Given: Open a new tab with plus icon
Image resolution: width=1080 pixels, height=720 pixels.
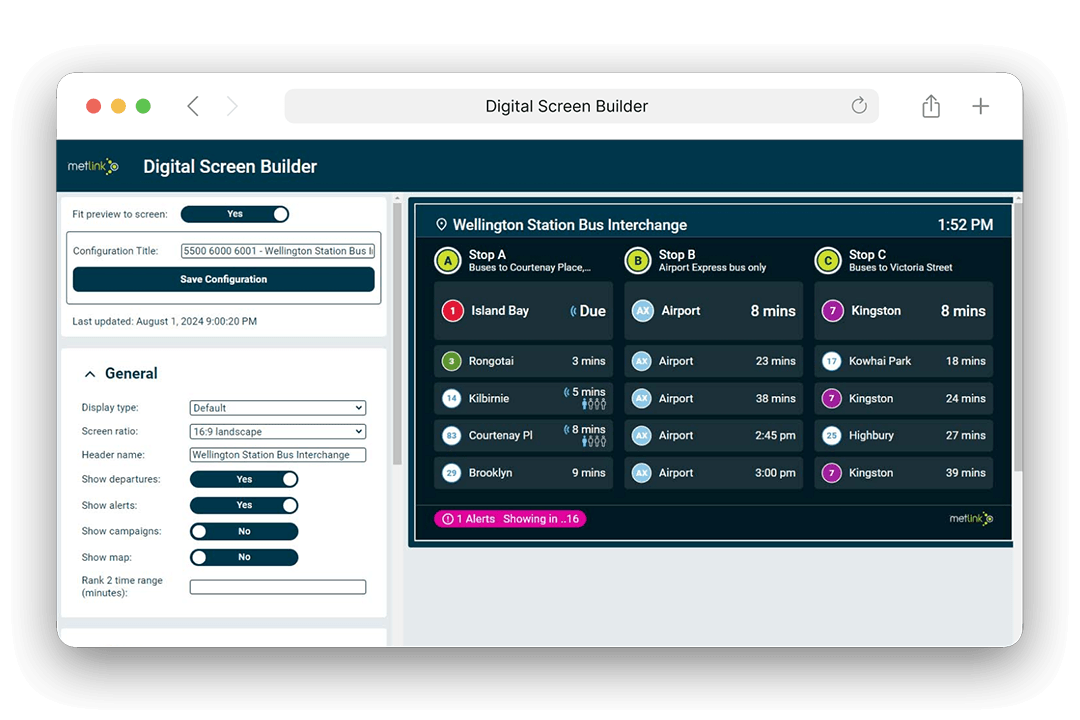Looking at the screenshot, I should tap(980, 106).
